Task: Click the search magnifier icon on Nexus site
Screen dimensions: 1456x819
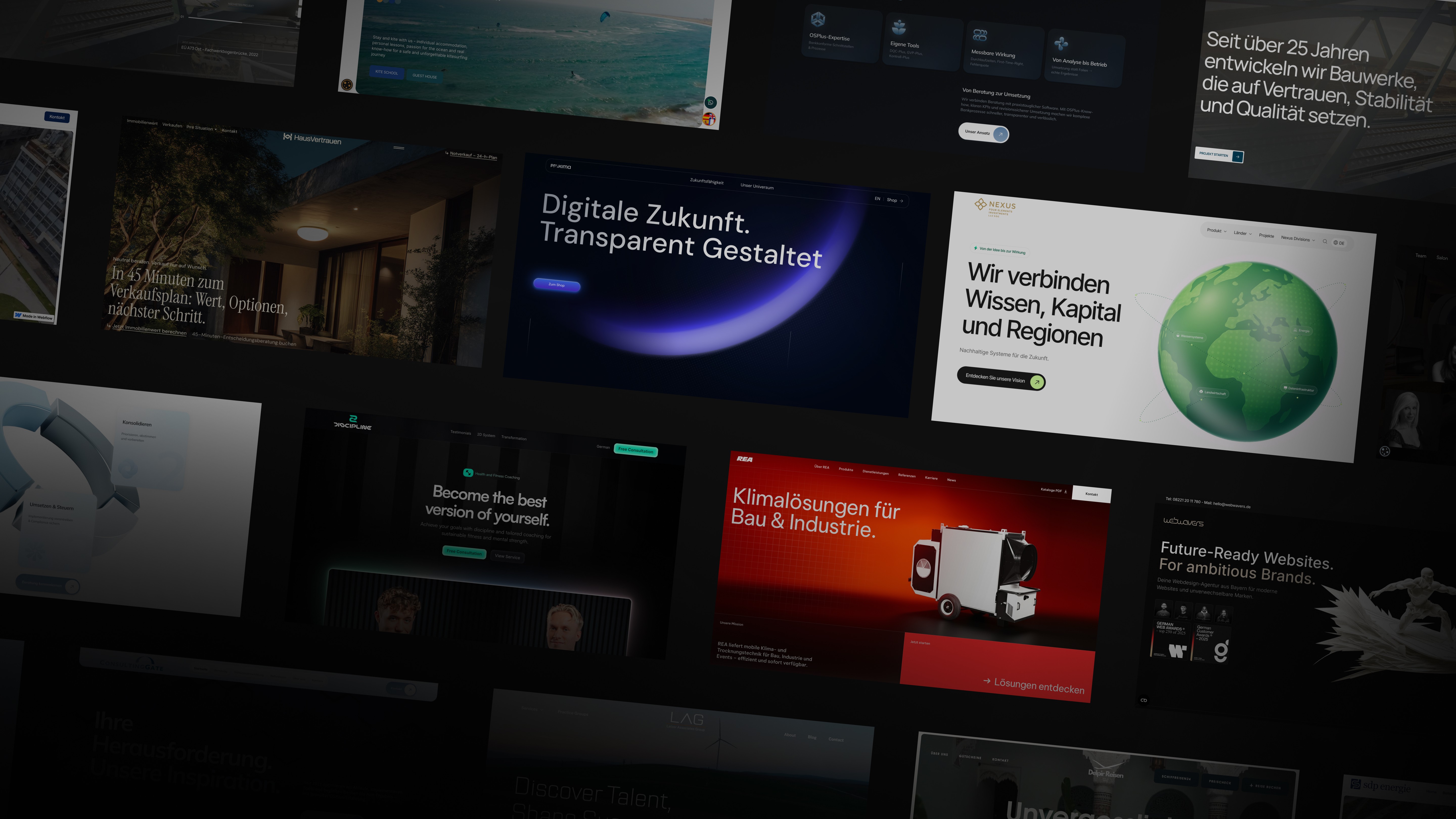Action: pyautogui.click(x=1325, y=241)
